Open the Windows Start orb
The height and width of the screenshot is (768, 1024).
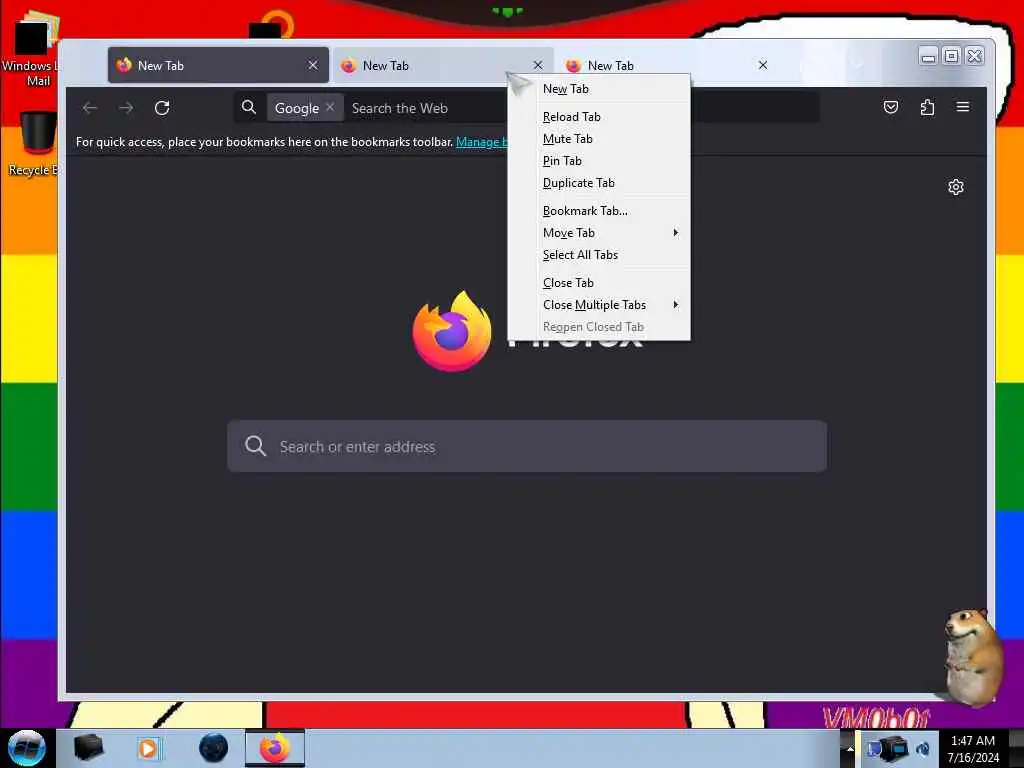(x=26, y=748)
